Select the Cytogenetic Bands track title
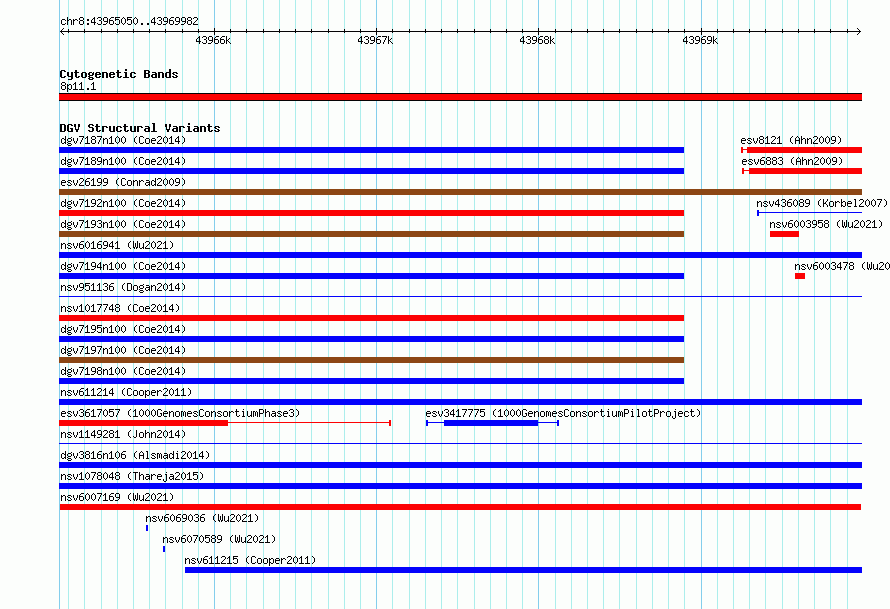890x609 pixels. coord(119,74)
